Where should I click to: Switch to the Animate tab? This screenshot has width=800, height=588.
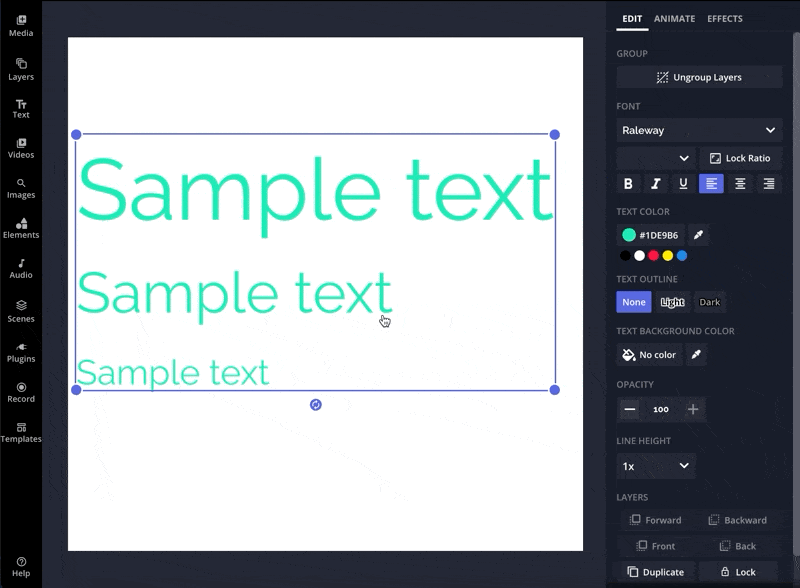[x=674, y=18]
